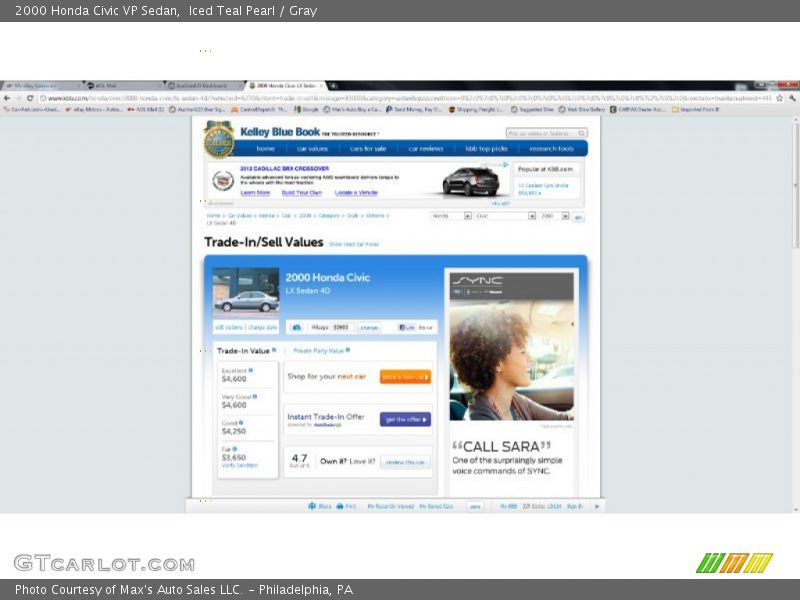Open the year dropdown showing 2000
The height and width of the screenshot is (600, 800).
click(x=555, y=216)
